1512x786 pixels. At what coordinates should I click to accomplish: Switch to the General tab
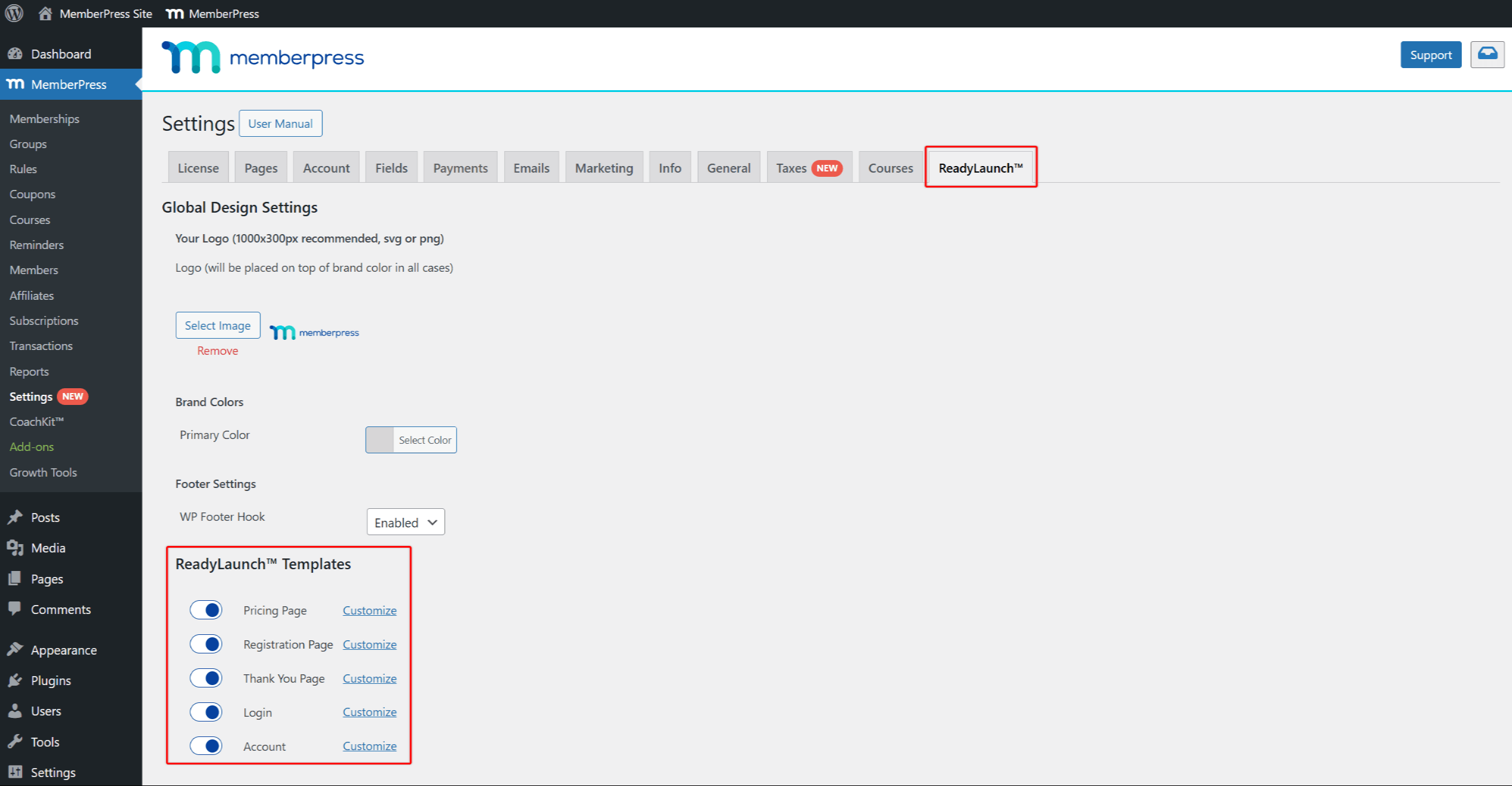729,168
